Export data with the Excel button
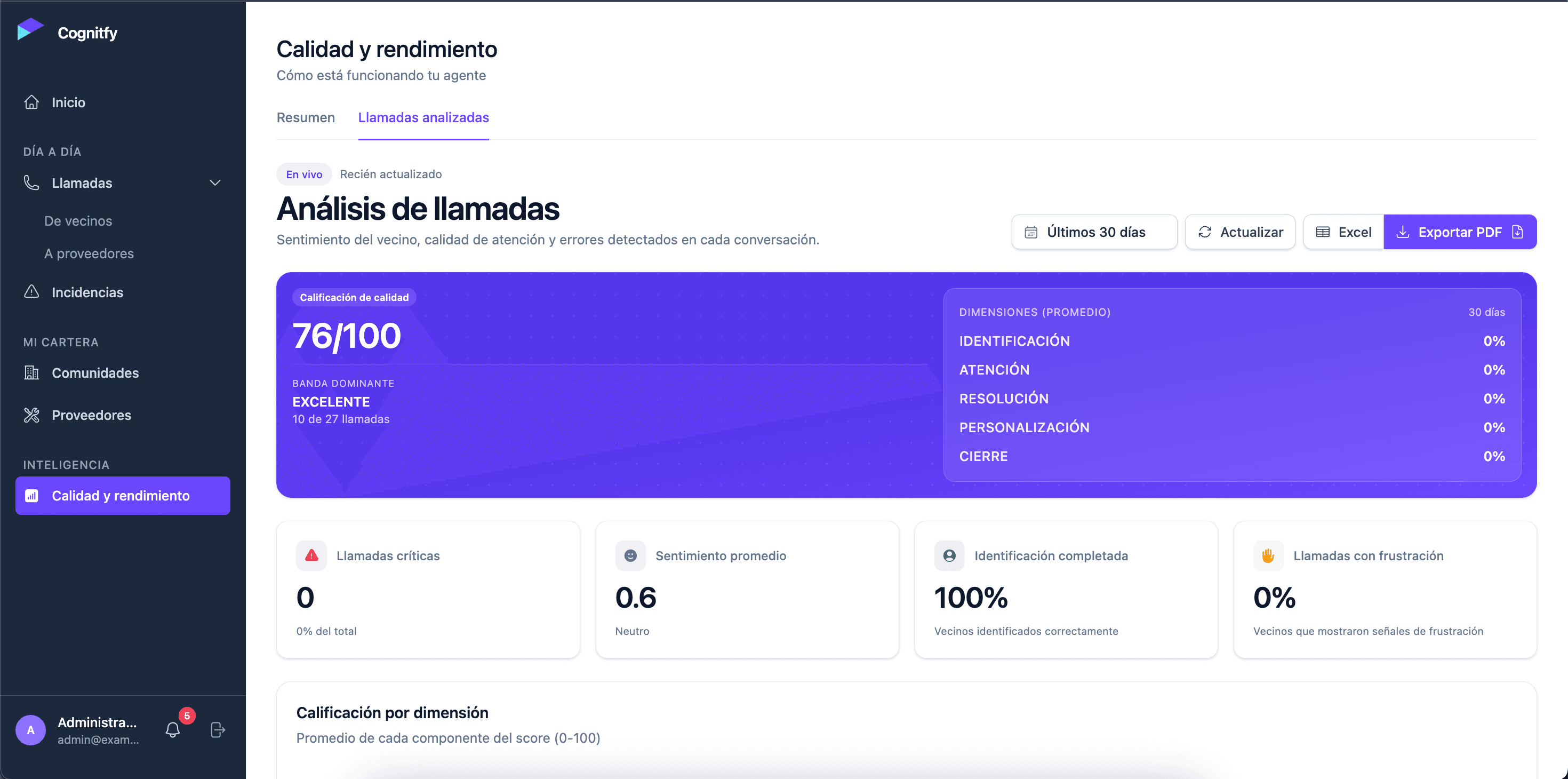This screenshot has height=779, width=1568. (1343, 232)
